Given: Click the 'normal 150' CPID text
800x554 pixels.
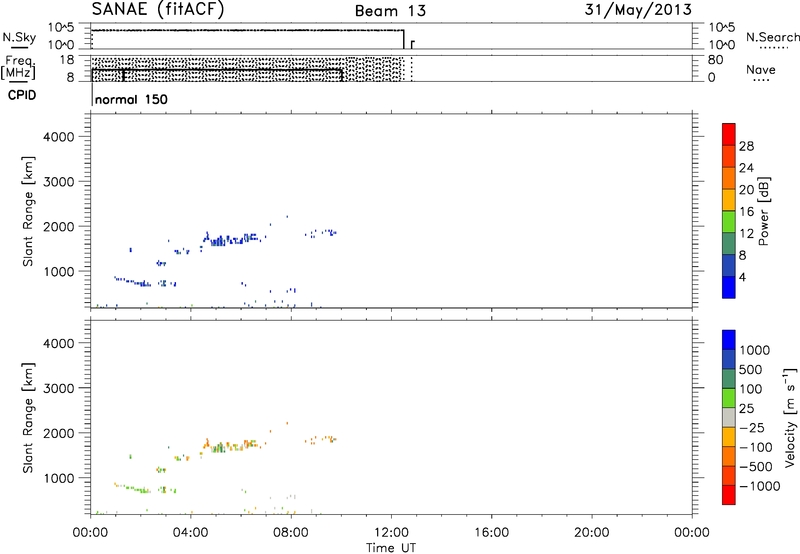Looking at the screenshot, I should [131, 99].
